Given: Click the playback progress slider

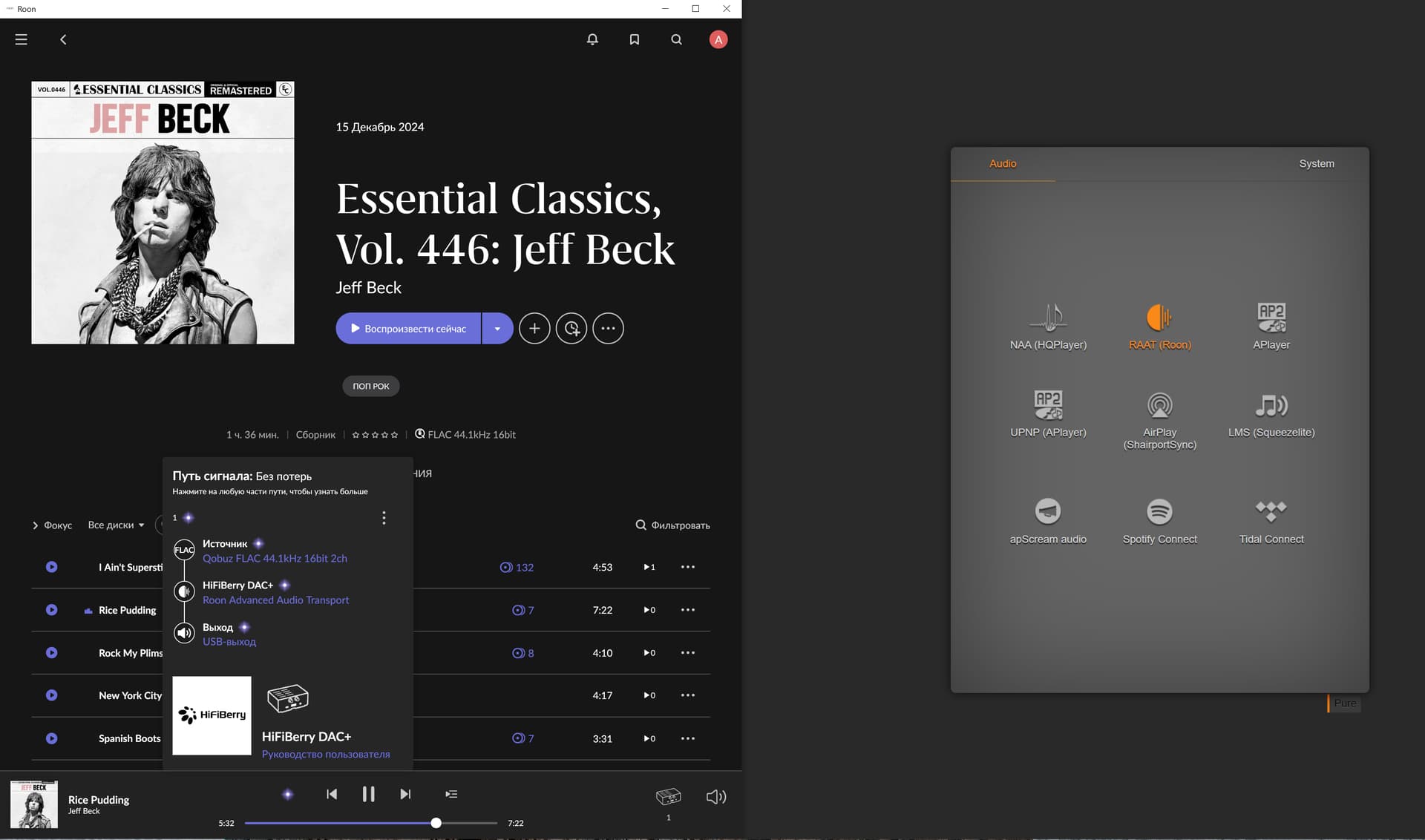Looking at the screenshot, I should [371, 823].
